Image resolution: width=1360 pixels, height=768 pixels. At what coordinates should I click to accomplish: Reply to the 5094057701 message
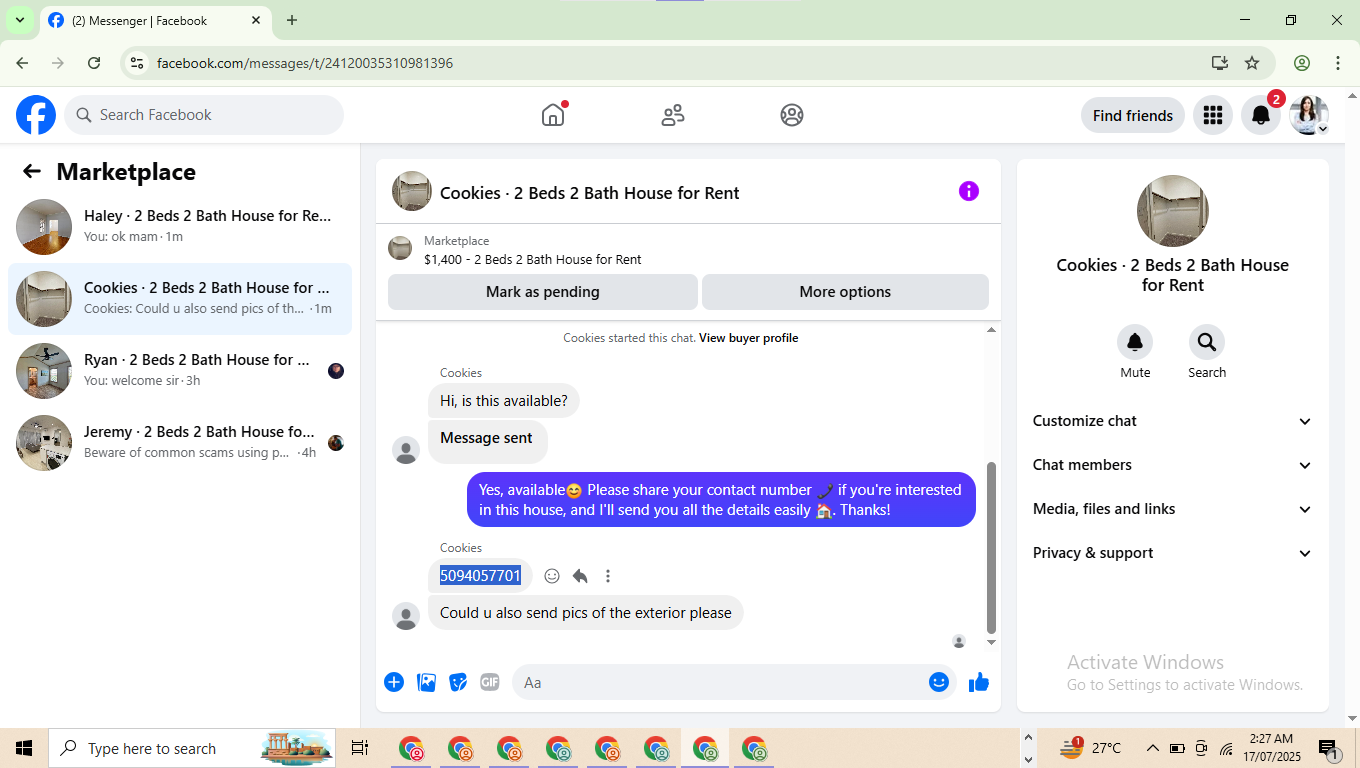coord(580,576)
